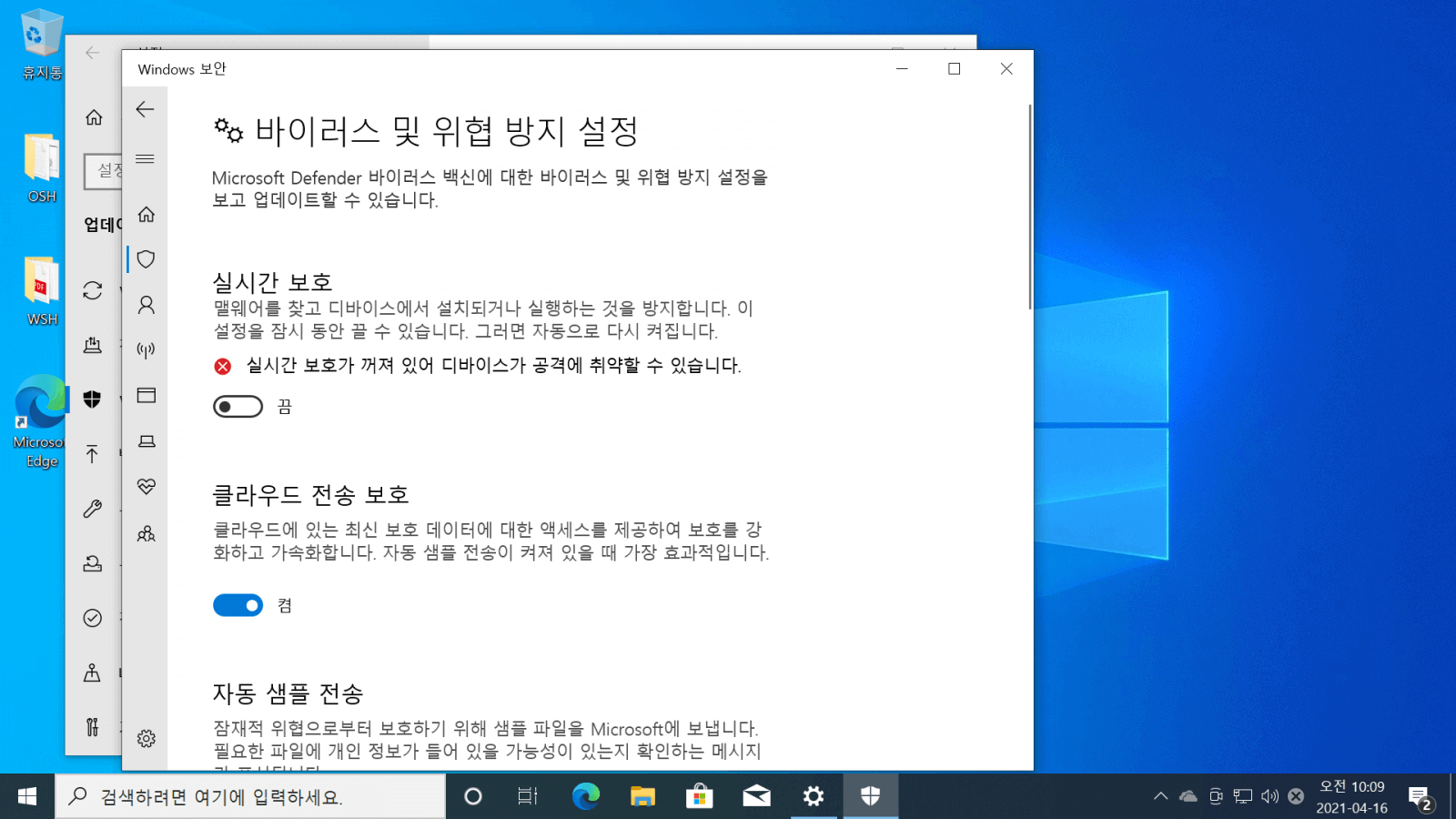Open Troubleshoot wrench icon in Settings
Image resolution: width=1456 pixels, height=819 pixels.
93,509
